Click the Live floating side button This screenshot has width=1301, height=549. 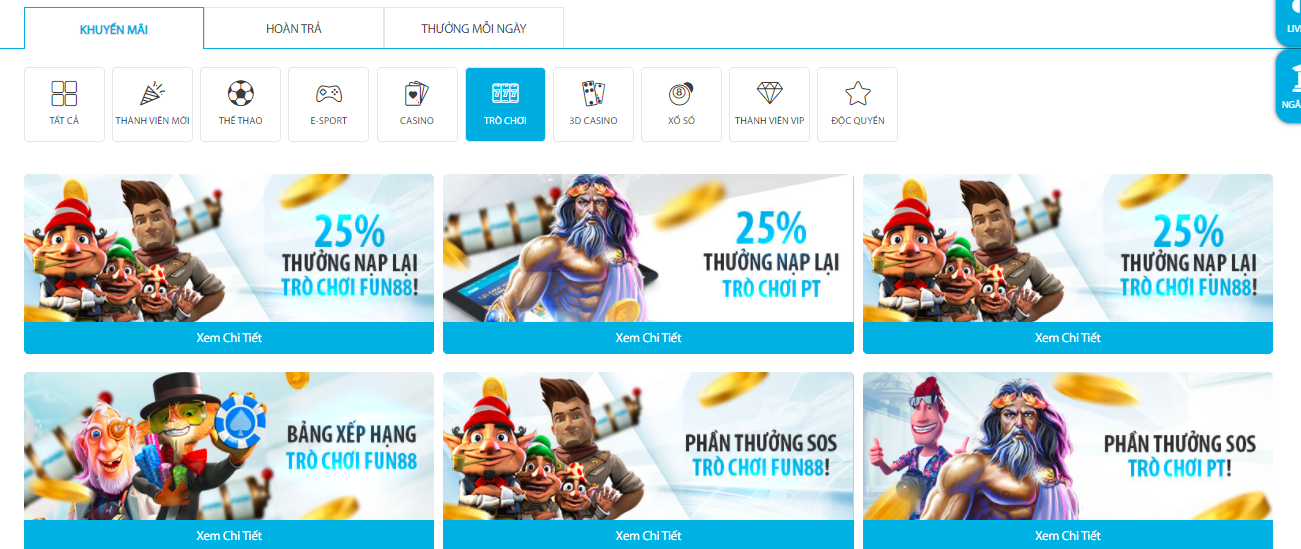point(1290,20)
